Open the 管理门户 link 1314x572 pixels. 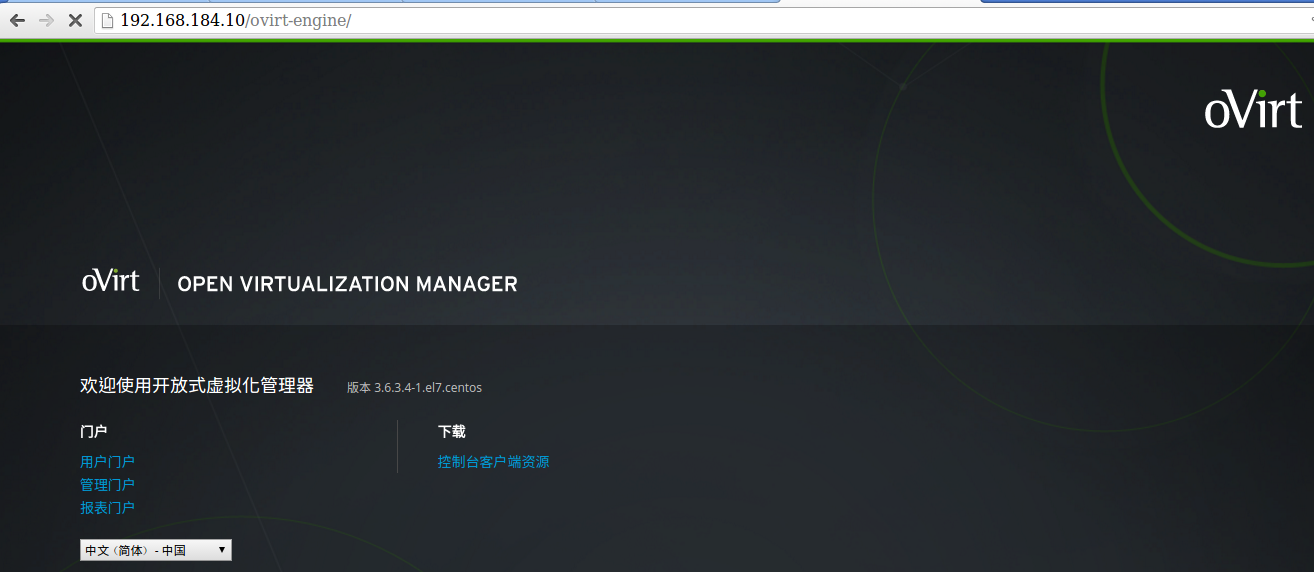(107, 485)
